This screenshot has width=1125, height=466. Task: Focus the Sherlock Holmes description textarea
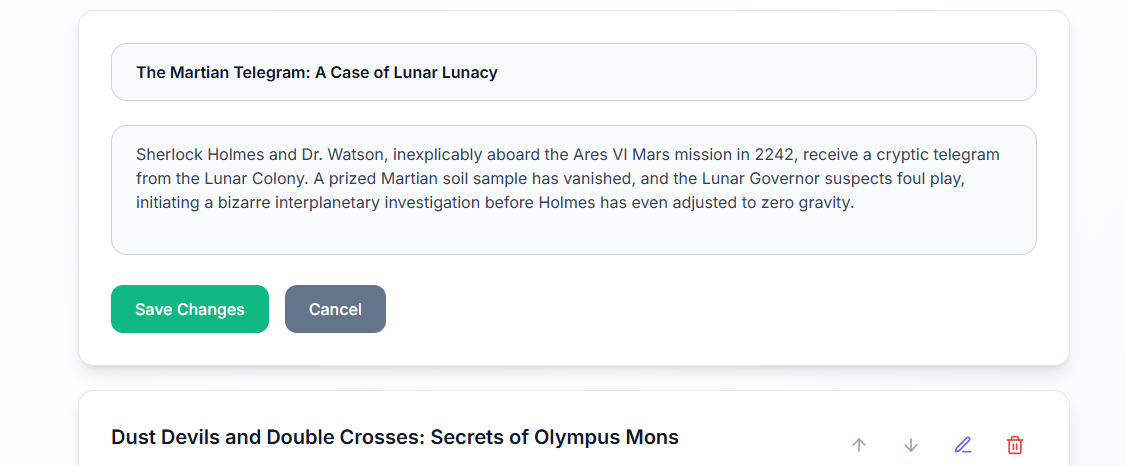[573, 190]
